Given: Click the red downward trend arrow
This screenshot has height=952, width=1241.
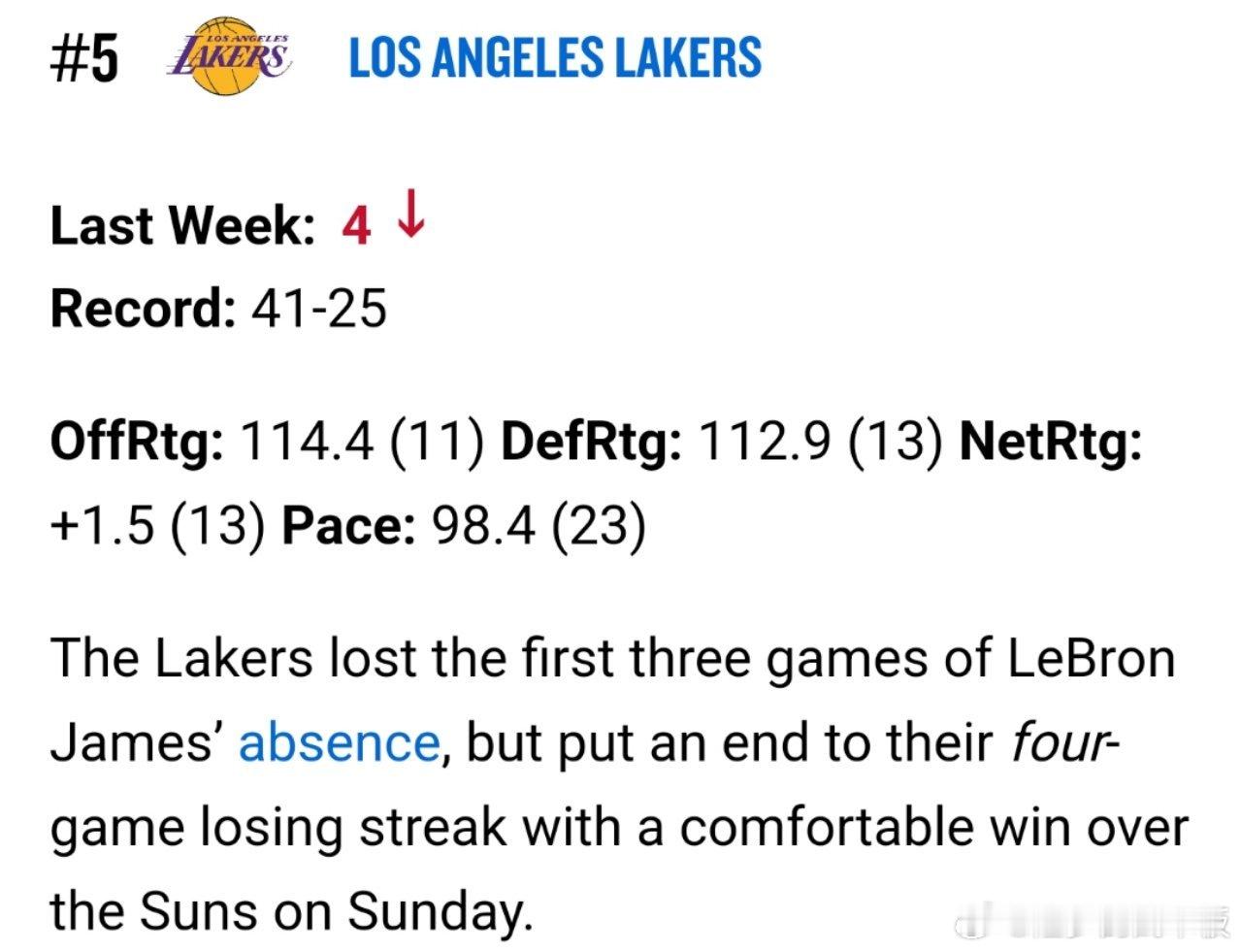Looking at the screenshot, I should click(412, 213).
